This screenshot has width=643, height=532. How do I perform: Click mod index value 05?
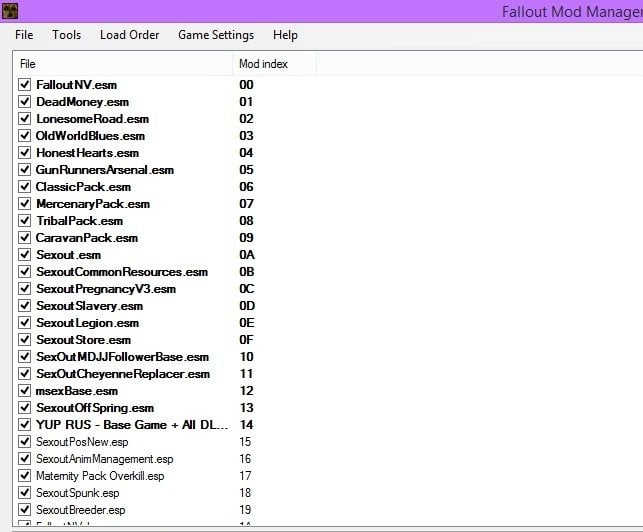(246, 170)
